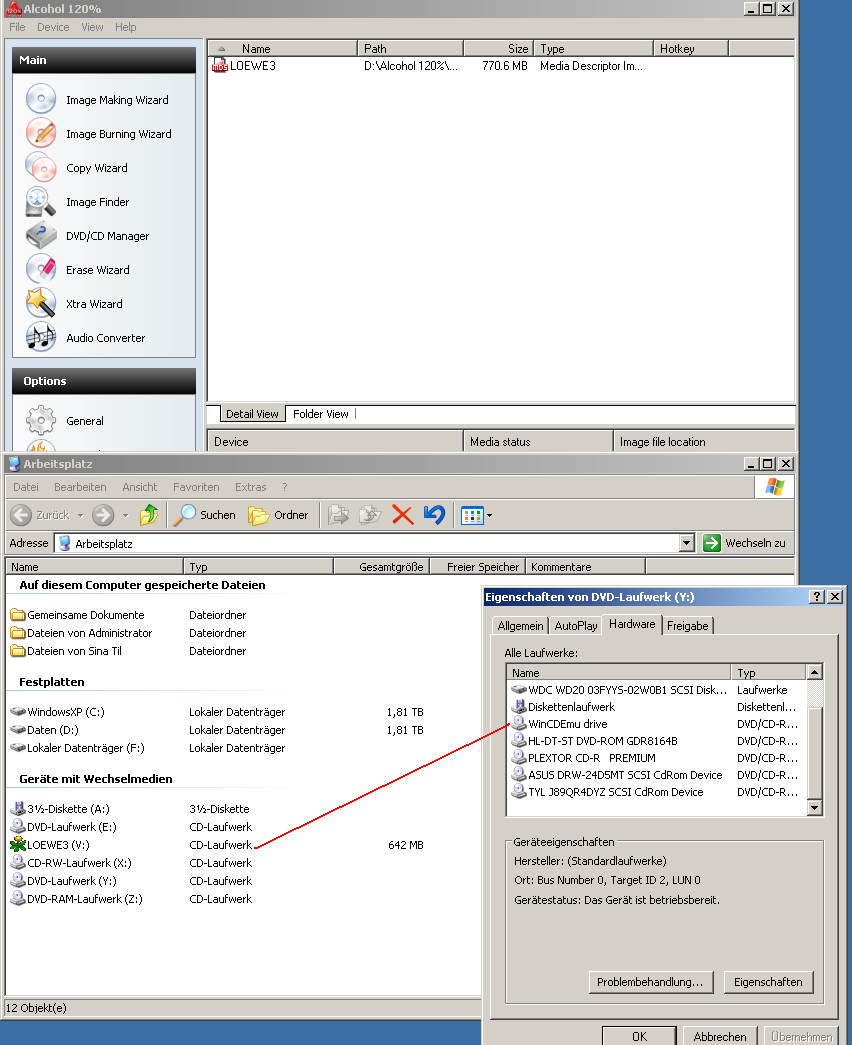Select the Daten (D:) hard disk
Viewport: 852px width, 1045px height.
[45, 730]
